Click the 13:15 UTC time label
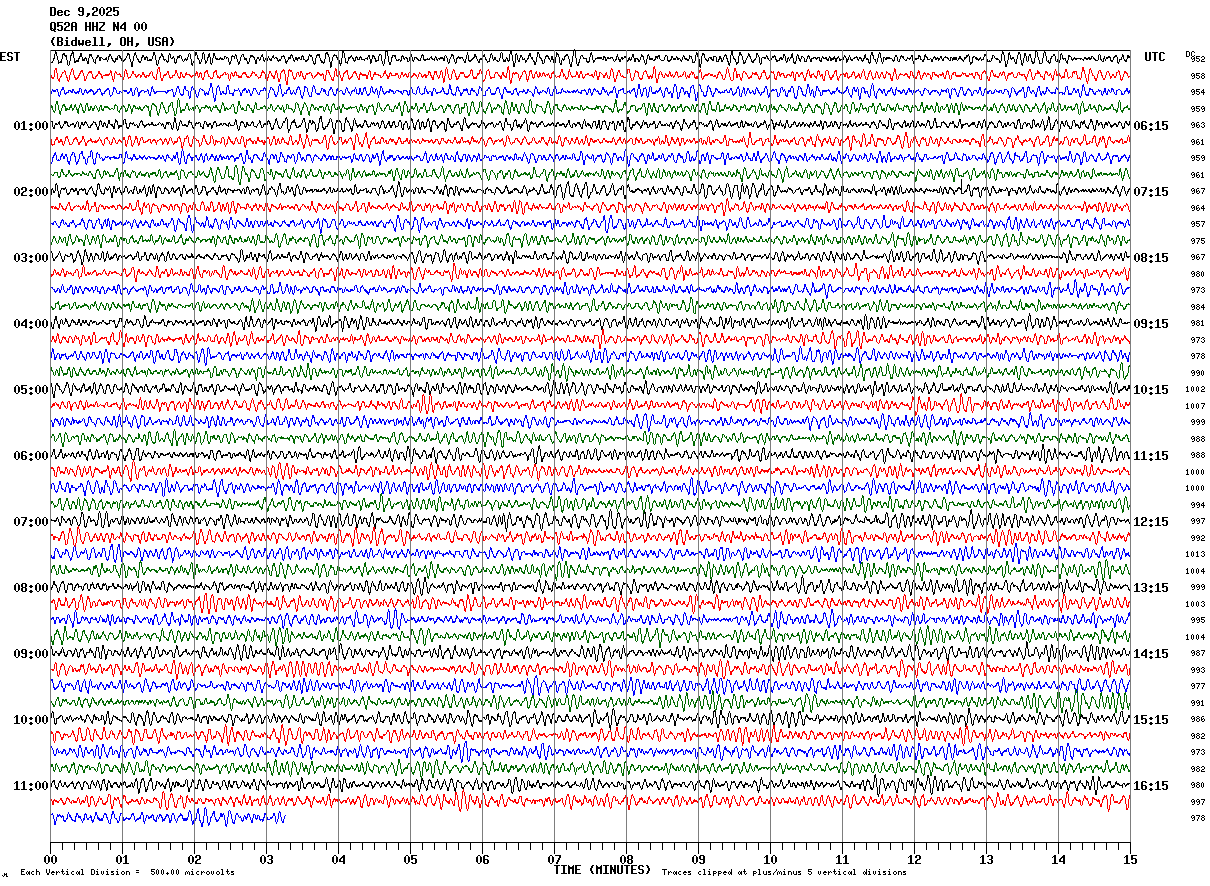This screenshot has height=886, width=1210. click(1151, 588)
